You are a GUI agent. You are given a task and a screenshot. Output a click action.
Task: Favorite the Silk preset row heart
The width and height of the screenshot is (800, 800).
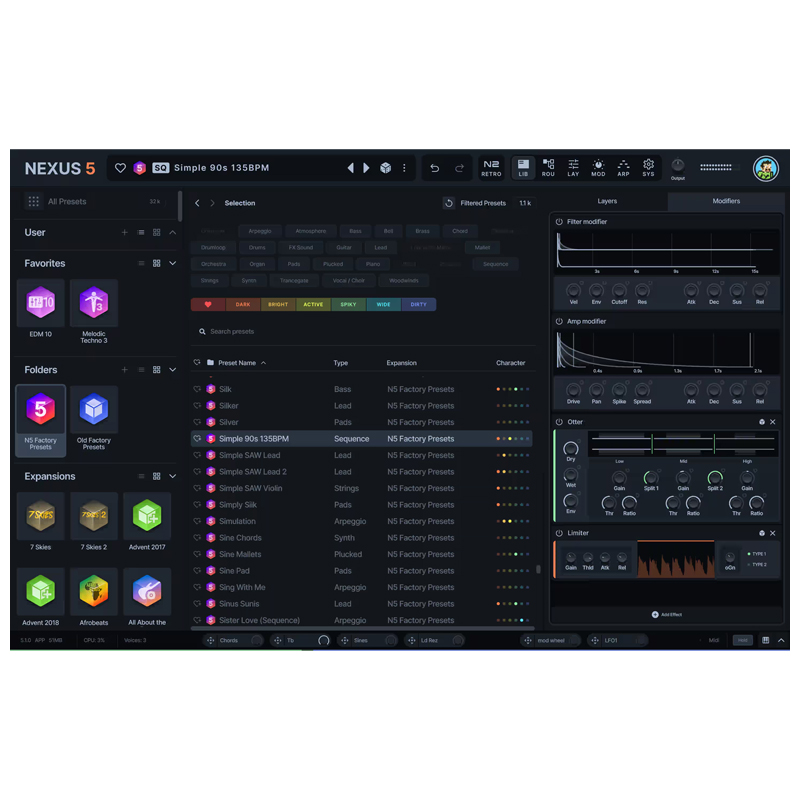point(197,389)
